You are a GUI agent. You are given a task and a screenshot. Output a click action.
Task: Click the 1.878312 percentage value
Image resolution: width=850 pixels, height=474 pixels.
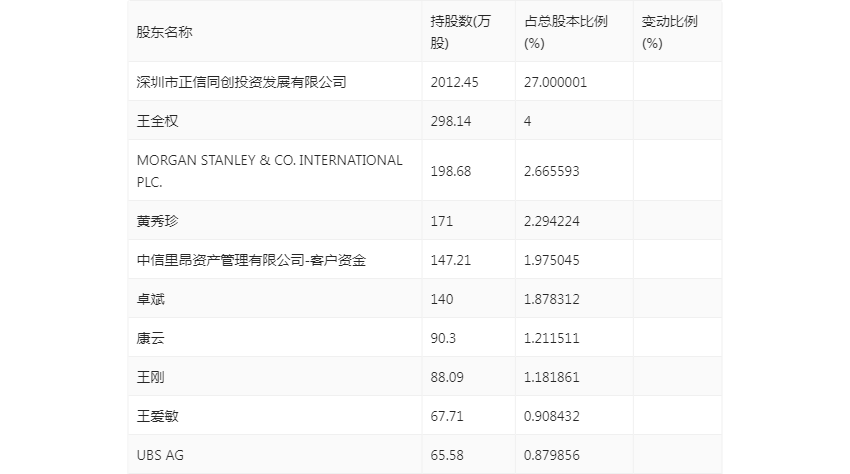tap(551, 299)
